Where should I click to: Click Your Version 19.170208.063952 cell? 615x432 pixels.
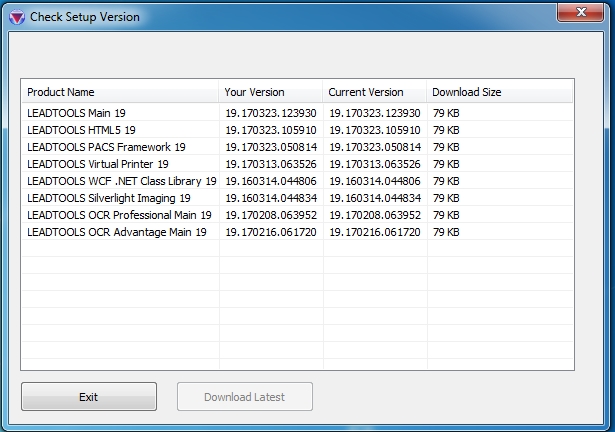coord(271,215)
